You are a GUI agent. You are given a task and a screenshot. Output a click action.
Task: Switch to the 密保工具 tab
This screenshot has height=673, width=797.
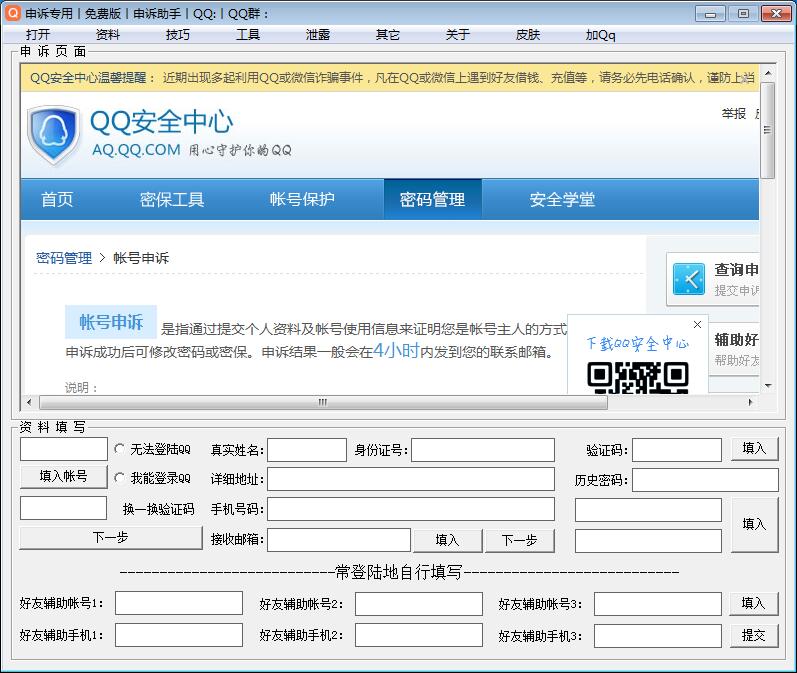tap(172, 199)
